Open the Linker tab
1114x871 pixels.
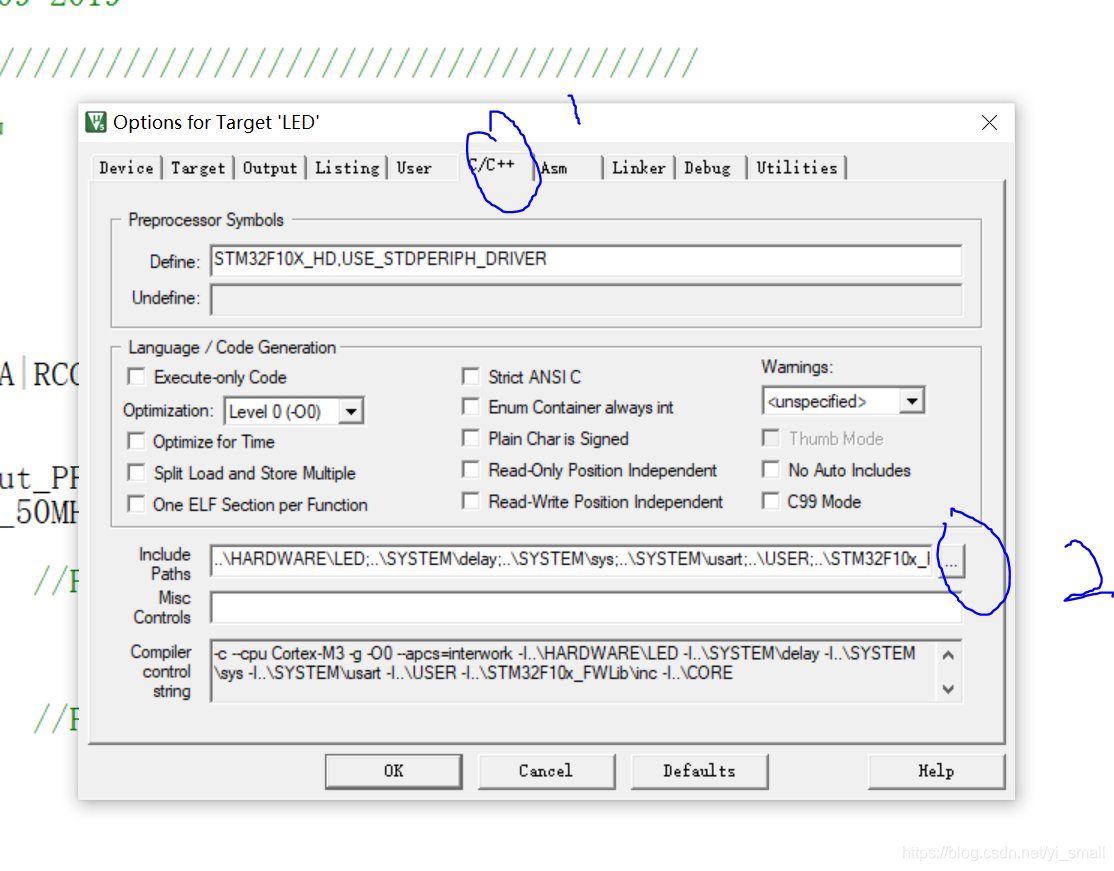tap(639, 168)
